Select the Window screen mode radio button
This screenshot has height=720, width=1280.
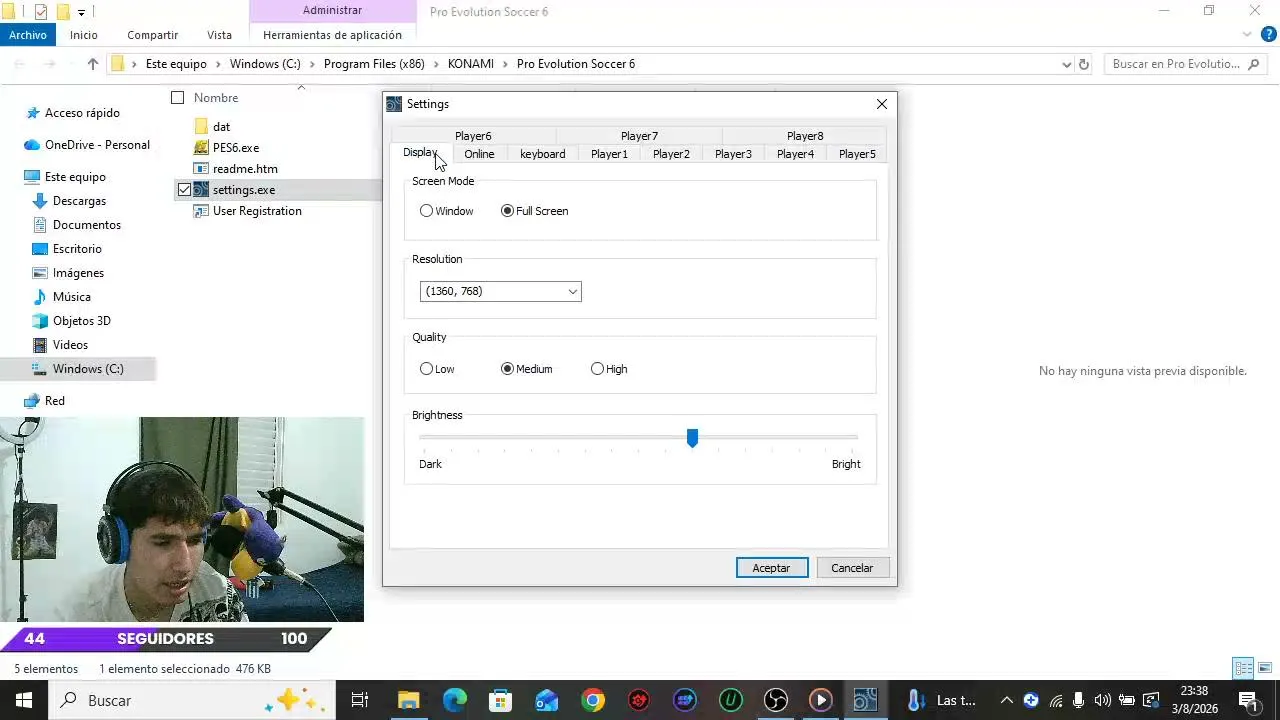[x=427, y=211]
